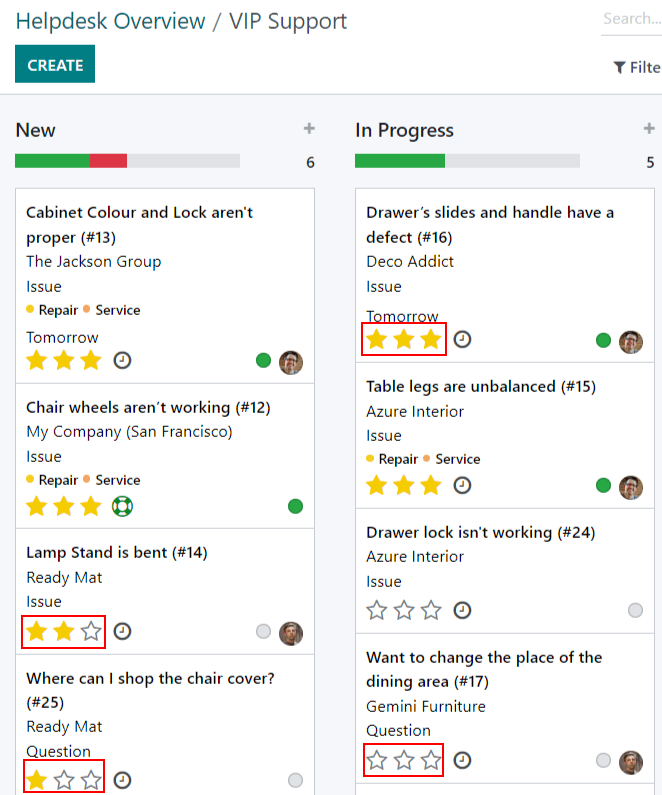Set third priority star on Lamp Stand ticket
The image size is (662, 795).
[x=91, y=631]
